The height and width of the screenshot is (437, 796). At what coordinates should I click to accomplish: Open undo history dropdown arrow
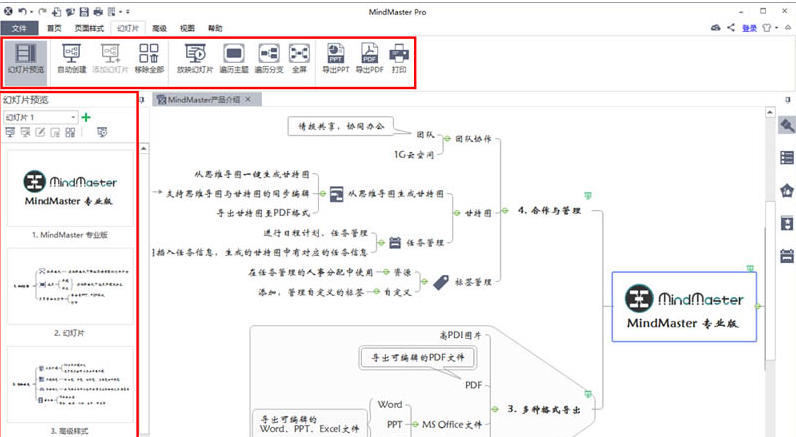coord(31,12)
